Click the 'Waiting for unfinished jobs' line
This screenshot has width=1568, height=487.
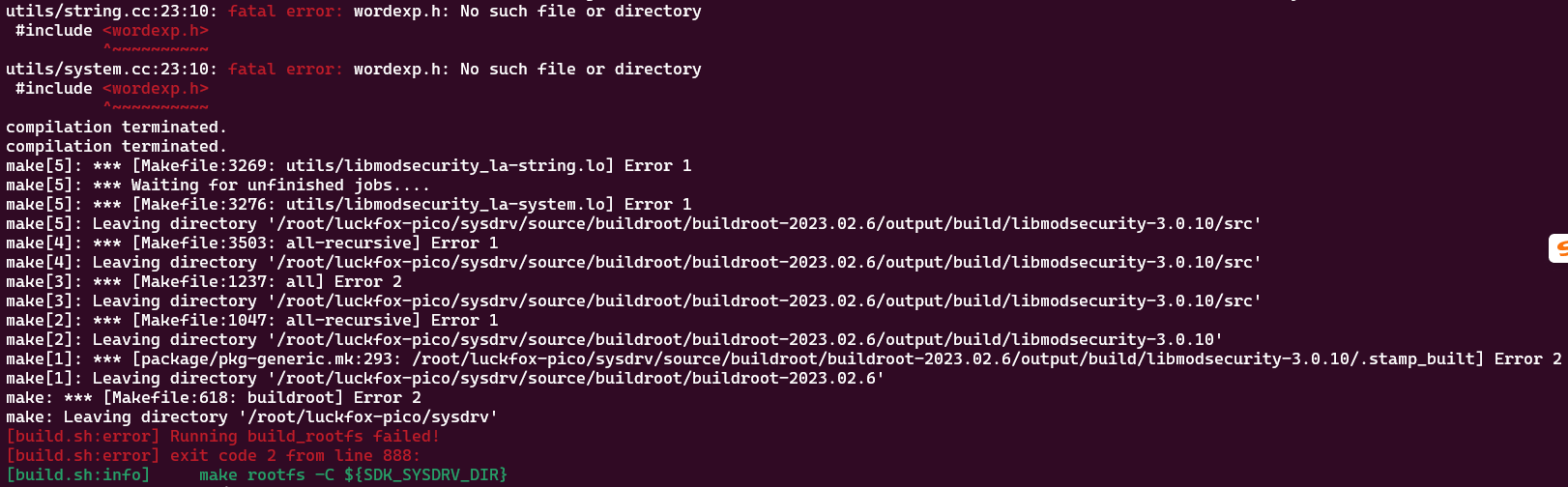[x=218, y=186]
